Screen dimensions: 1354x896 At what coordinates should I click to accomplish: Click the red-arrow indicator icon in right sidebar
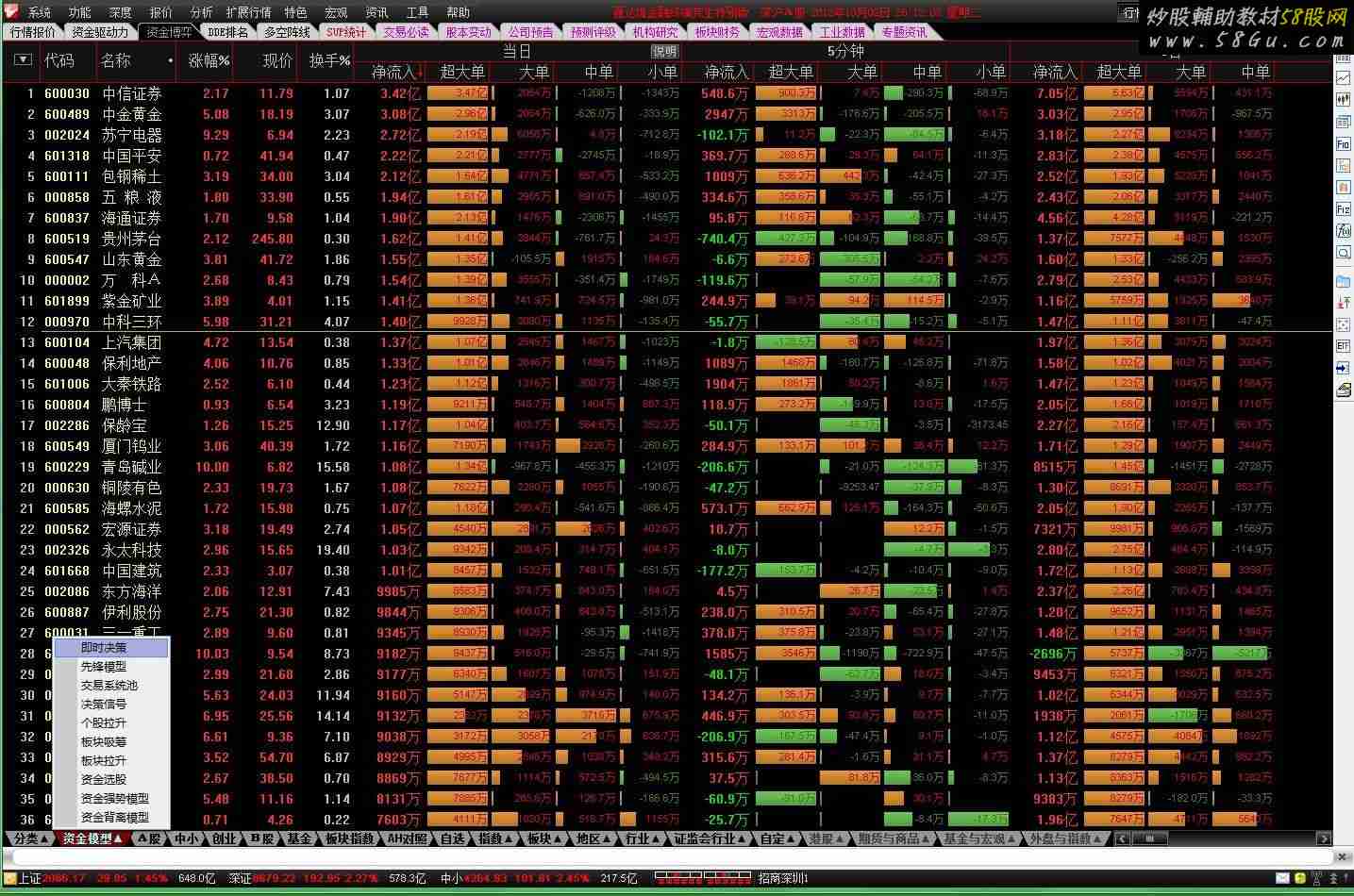click(1344, 303)
